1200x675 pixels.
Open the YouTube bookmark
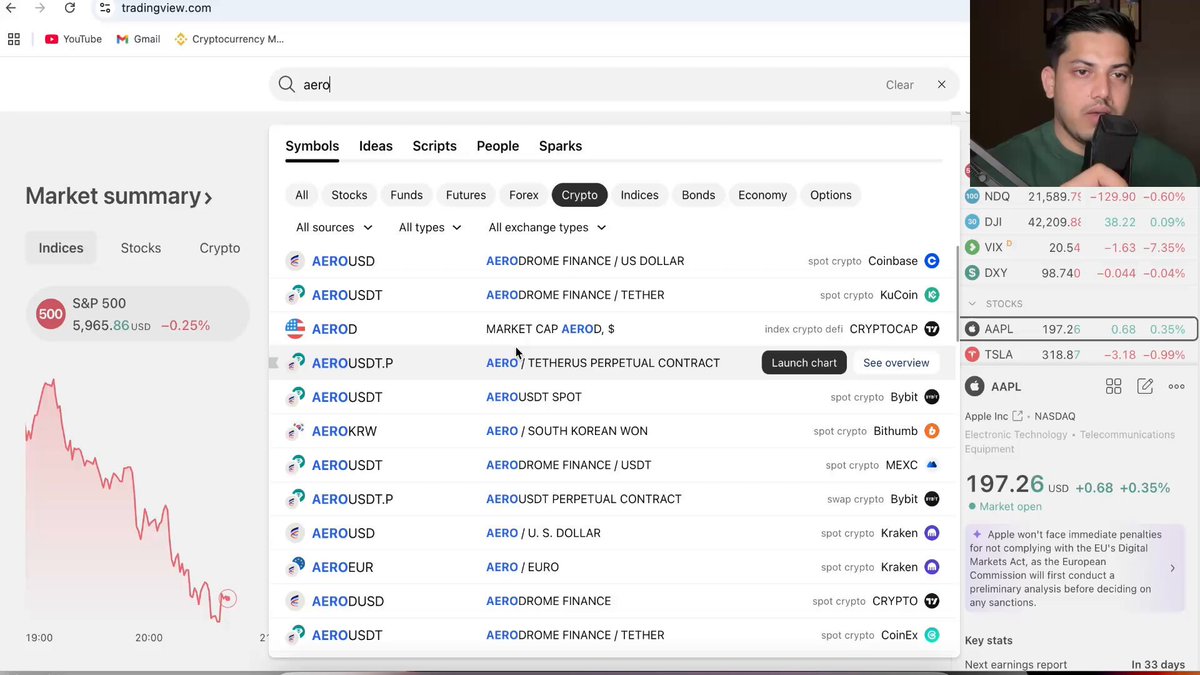73,39
